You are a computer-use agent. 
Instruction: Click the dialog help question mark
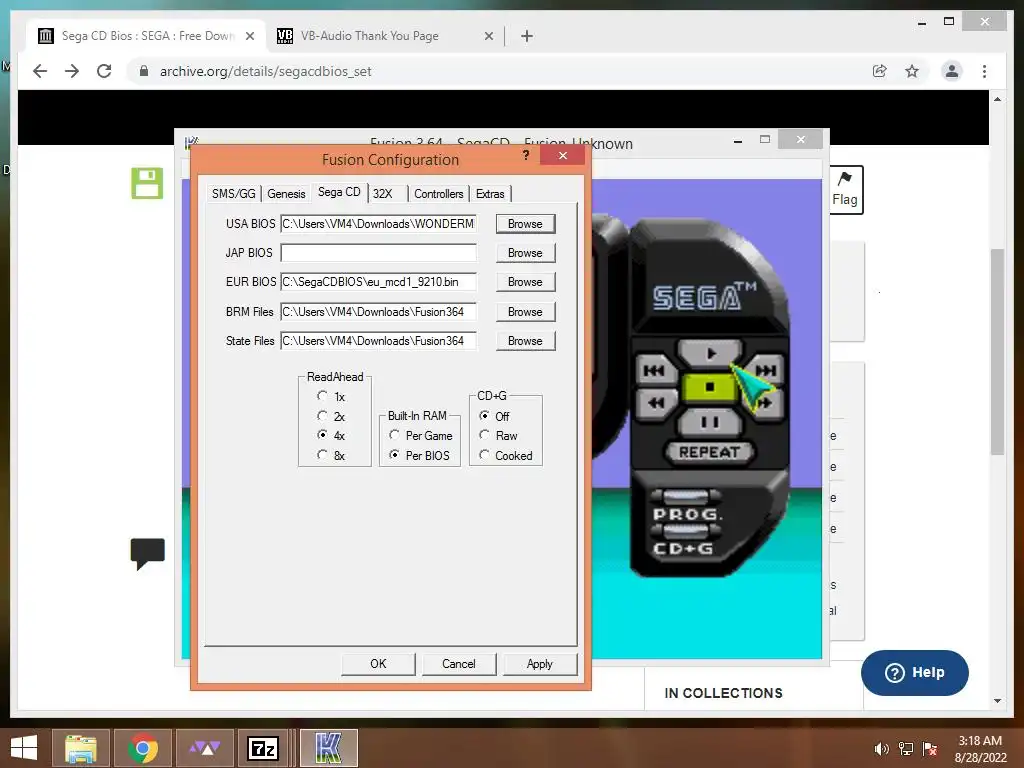526,155
